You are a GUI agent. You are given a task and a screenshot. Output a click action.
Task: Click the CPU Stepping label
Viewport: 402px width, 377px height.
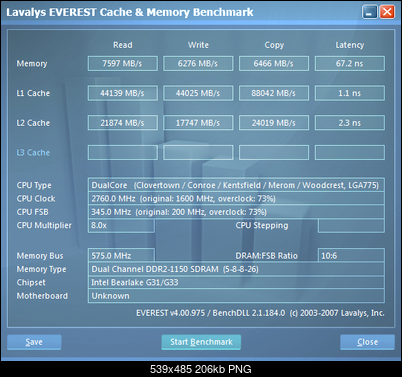[262, 225]
